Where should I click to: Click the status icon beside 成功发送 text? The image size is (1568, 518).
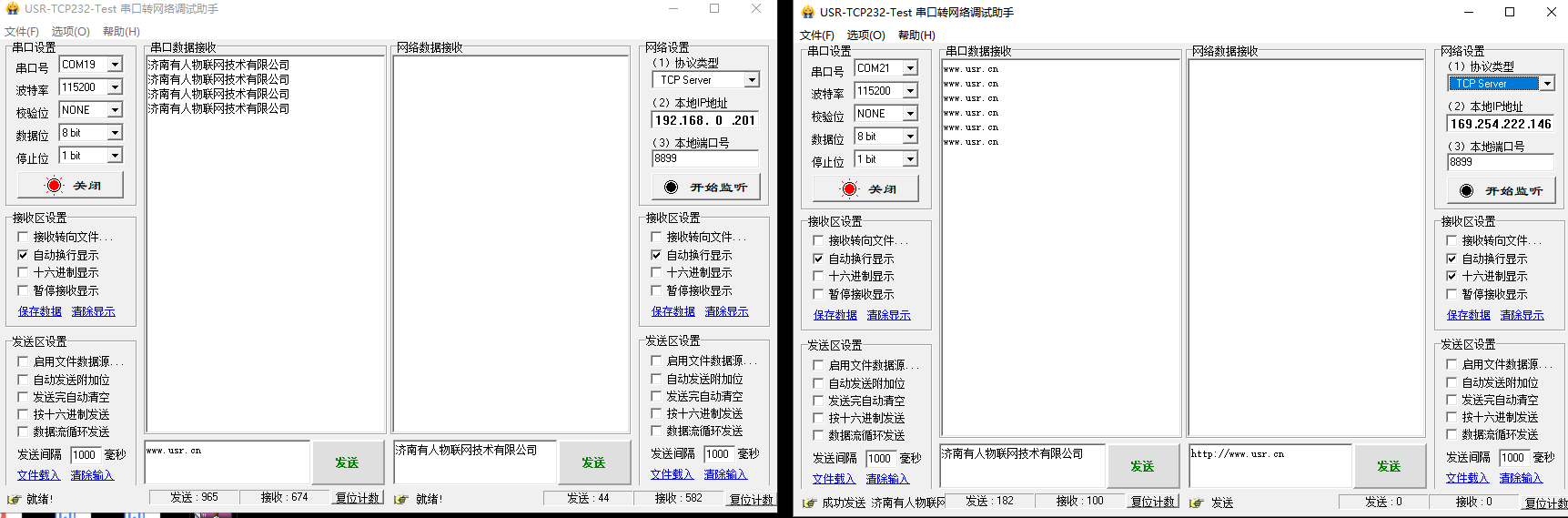pos(809,503)
